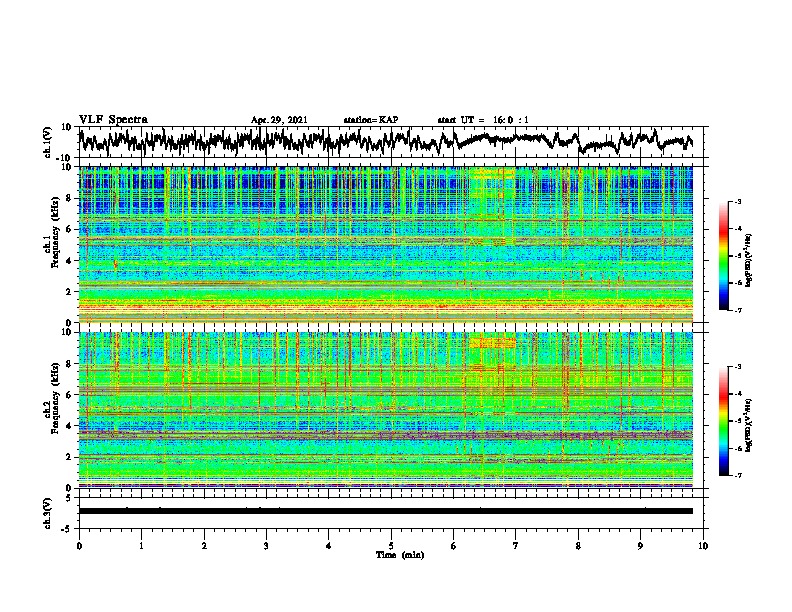Image resolution: width=792 pixels, height=612 pixels.
Task: Click time axis tick label '4'
Action: (x=329, y=546)
